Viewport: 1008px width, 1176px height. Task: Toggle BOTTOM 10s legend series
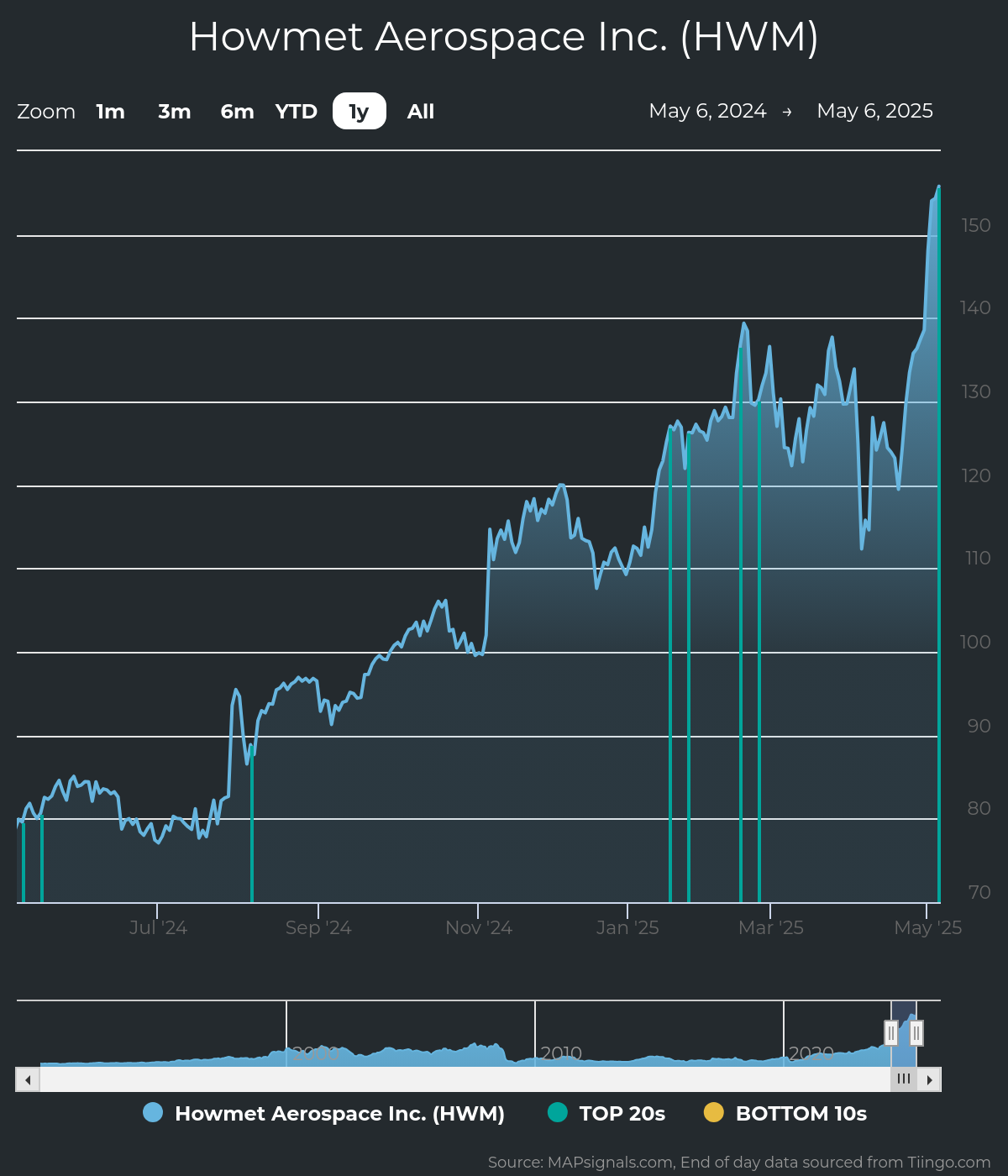click(785, 1113)
